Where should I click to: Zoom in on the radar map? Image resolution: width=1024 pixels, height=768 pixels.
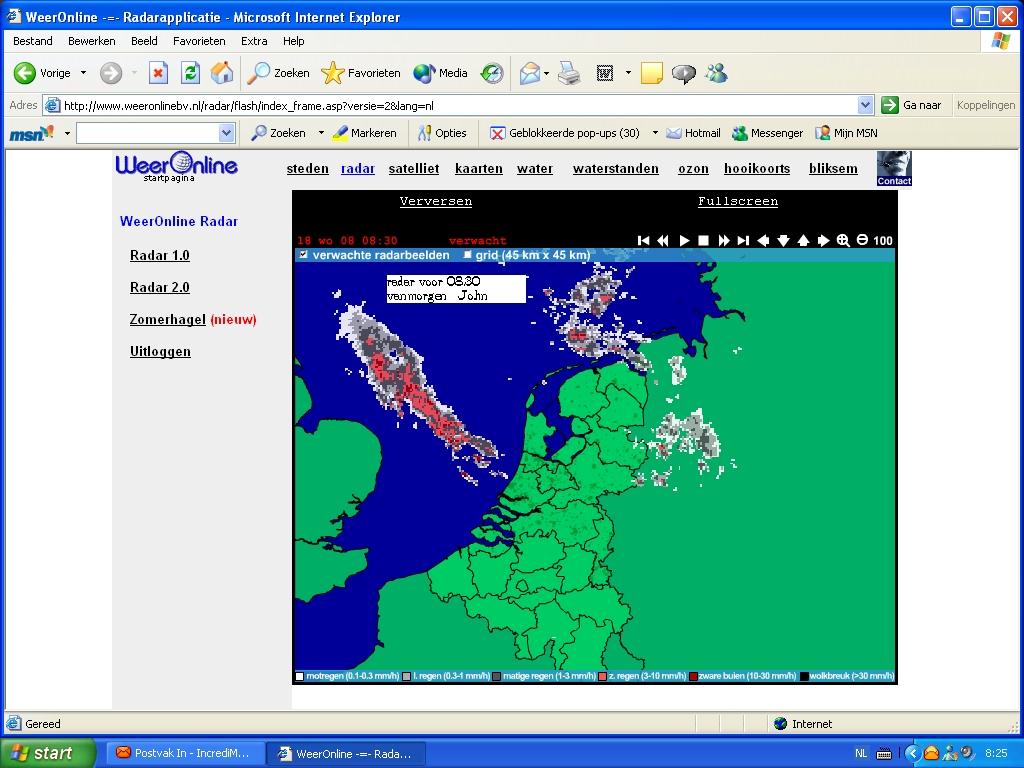[843, 240]
